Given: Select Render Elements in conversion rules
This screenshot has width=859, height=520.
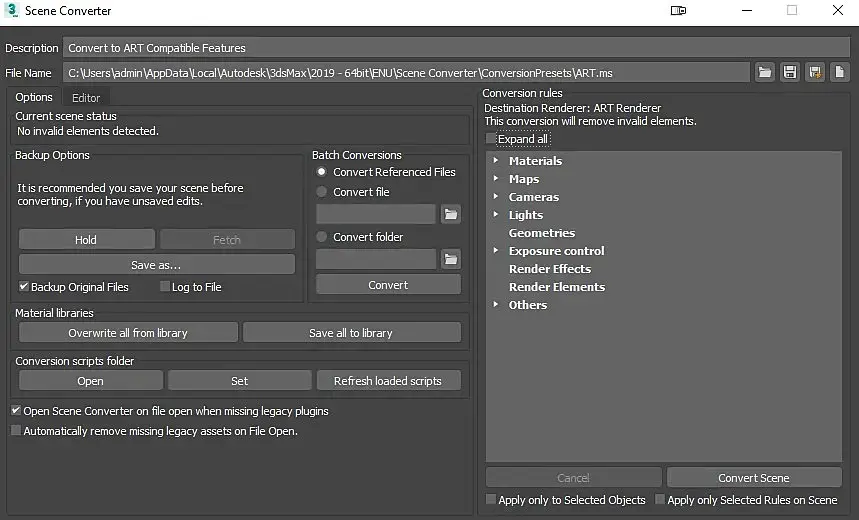Looking at the screenshot, I should [556, 287].
